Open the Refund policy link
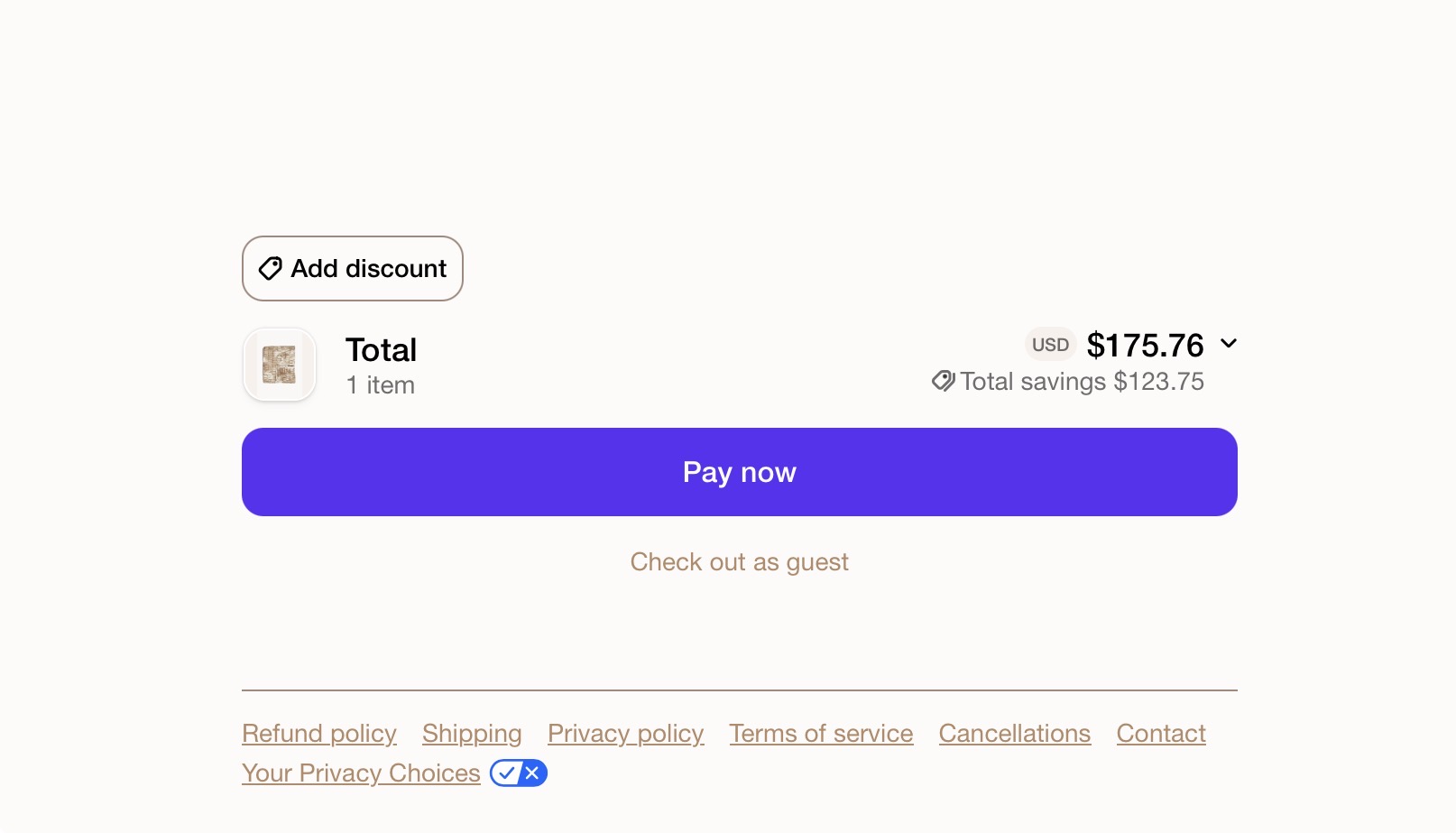Screen dimensions: 1456x833 [319, 734]
